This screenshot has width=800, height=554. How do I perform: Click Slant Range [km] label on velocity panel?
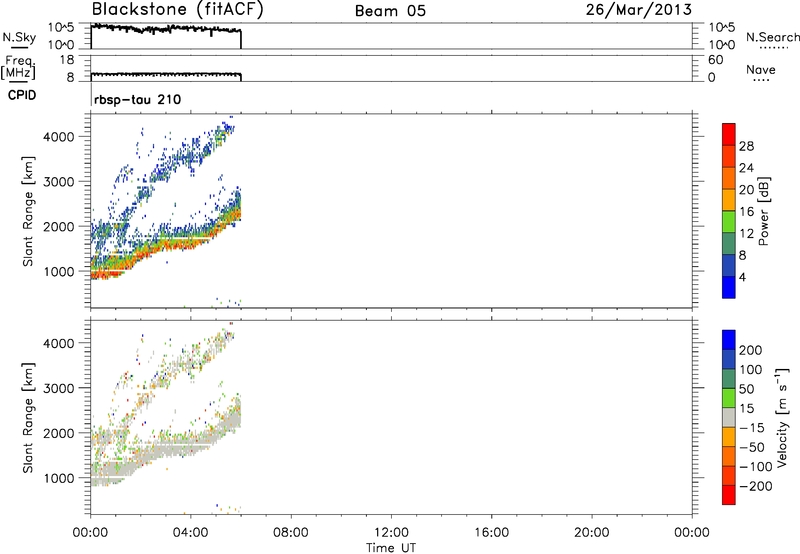28,418
